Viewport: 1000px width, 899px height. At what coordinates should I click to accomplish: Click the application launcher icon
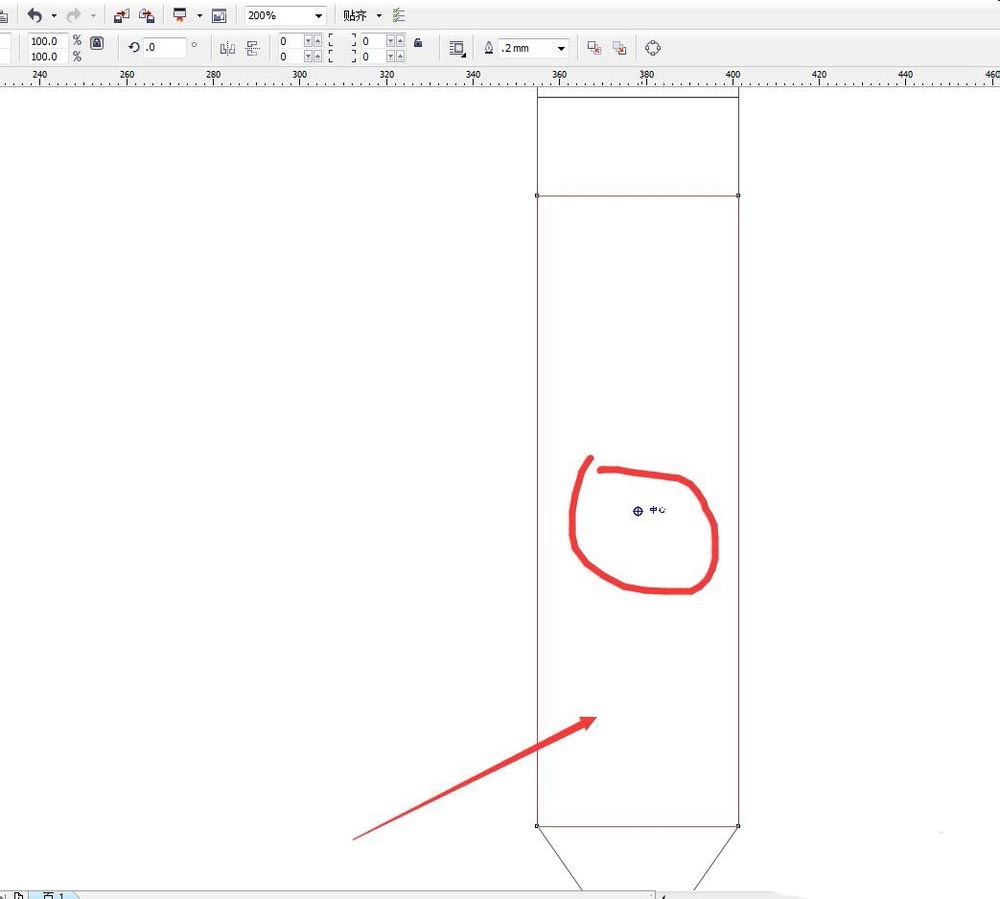click(180, 16)
